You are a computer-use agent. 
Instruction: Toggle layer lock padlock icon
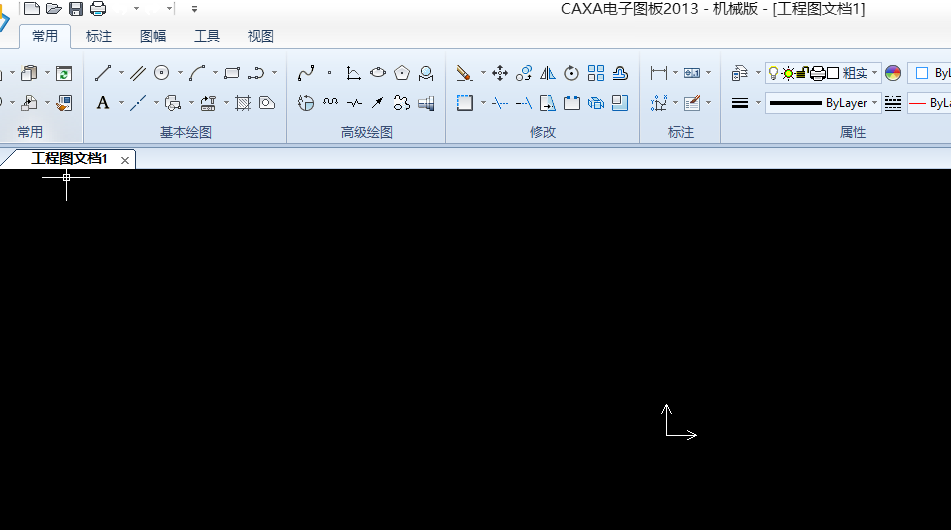802,73
